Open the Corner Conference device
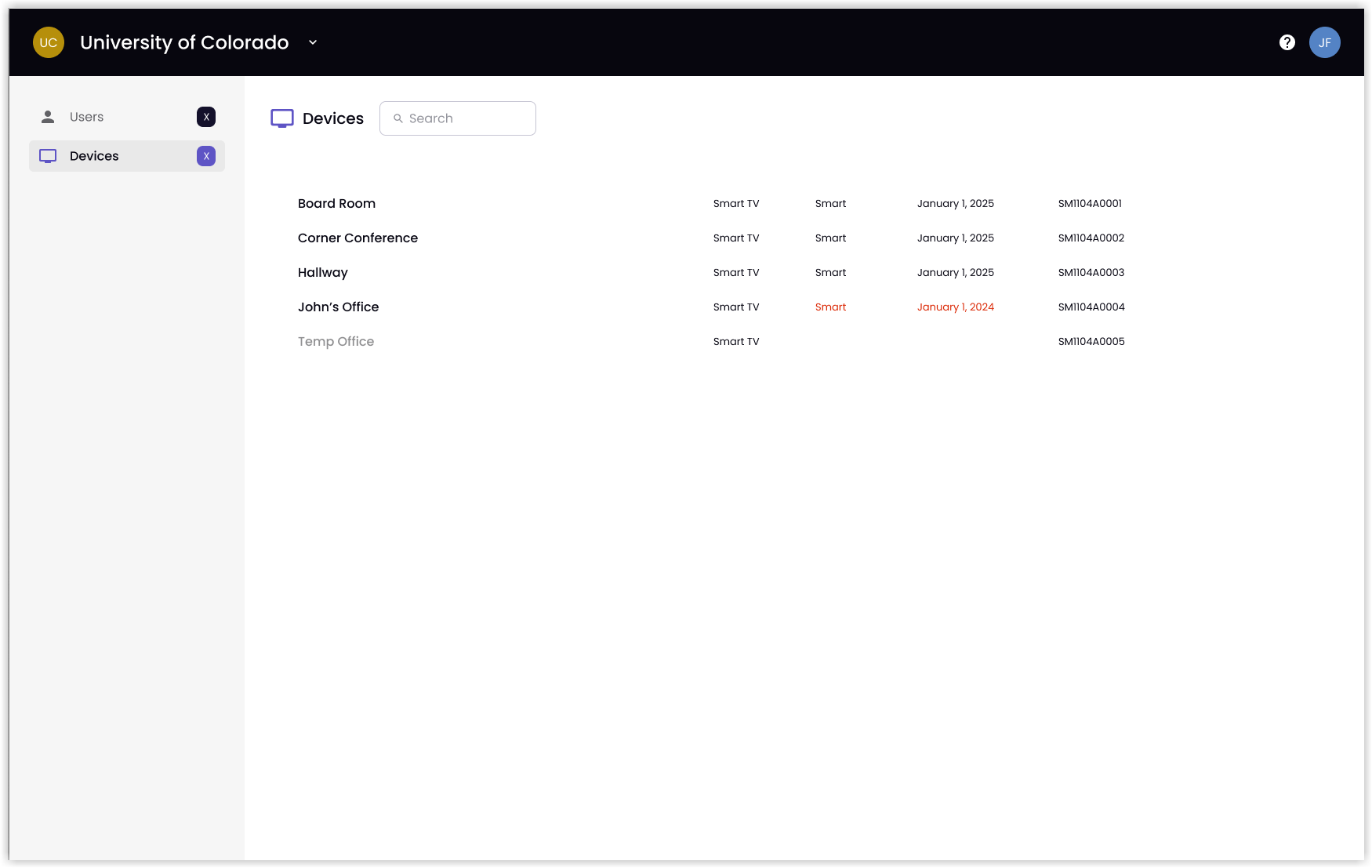 [x=358, y=238]
